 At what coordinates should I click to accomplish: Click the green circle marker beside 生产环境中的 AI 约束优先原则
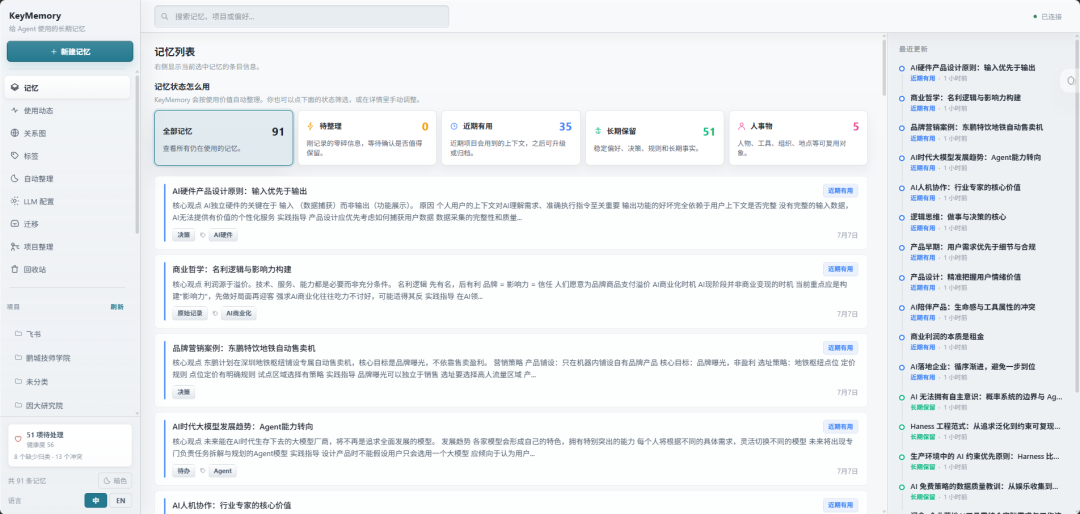click(x=902, y=457)
